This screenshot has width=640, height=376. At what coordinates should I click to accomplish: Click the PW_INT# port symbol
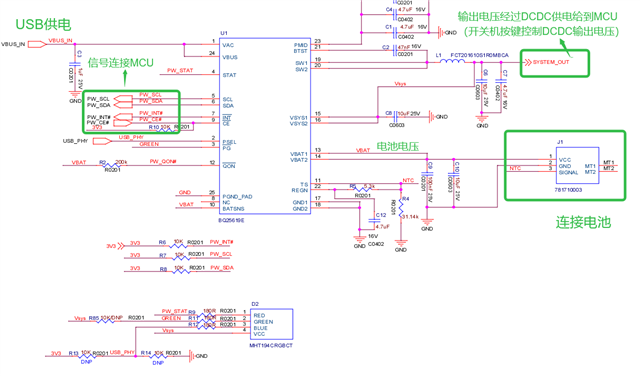click(x=123, y=117)
